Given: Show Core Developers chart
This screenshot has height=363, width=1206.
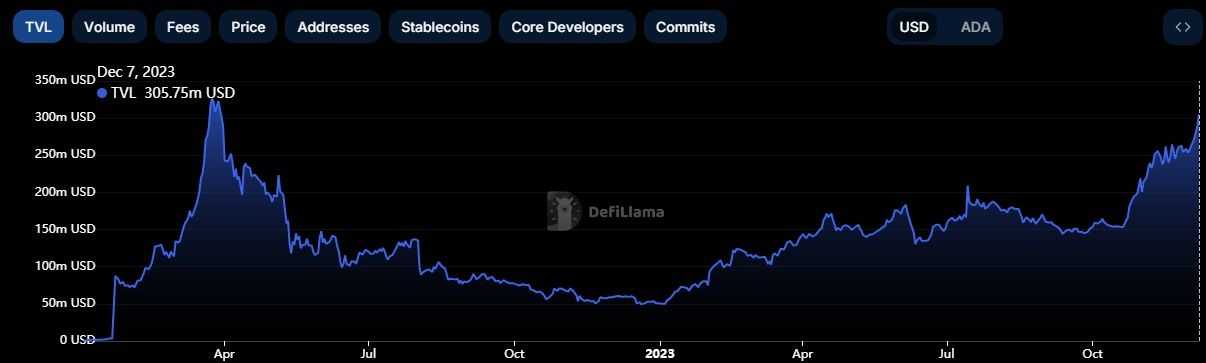Looking at the screenshot, I should [x=567, y=27].
